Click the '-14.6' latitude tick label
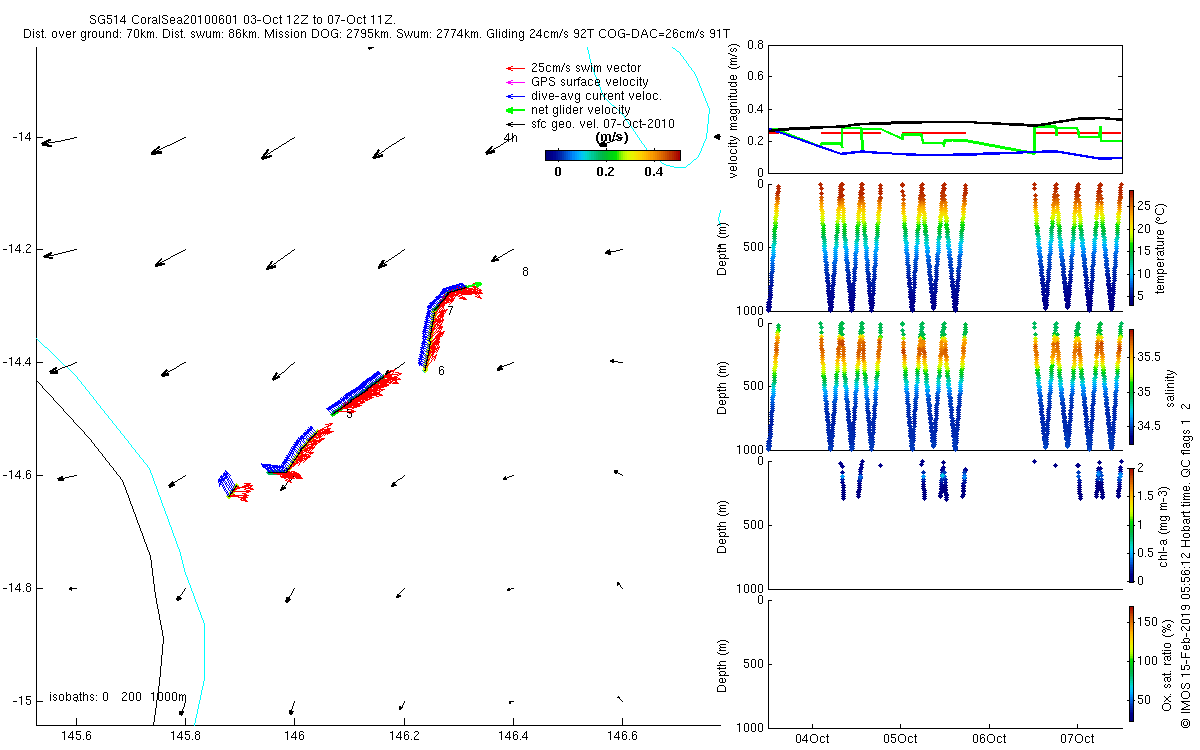The image size is (1200, 750). coord(17,475)
